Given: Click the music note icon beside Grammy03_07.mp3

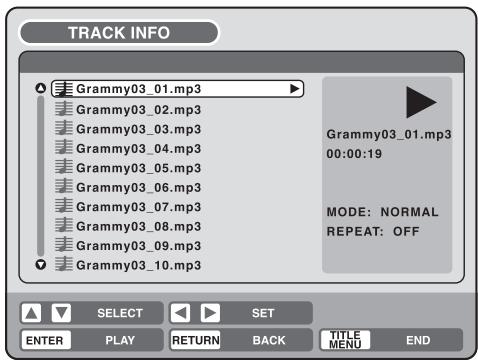Looking at the screenshot, I should pos(64,206).
